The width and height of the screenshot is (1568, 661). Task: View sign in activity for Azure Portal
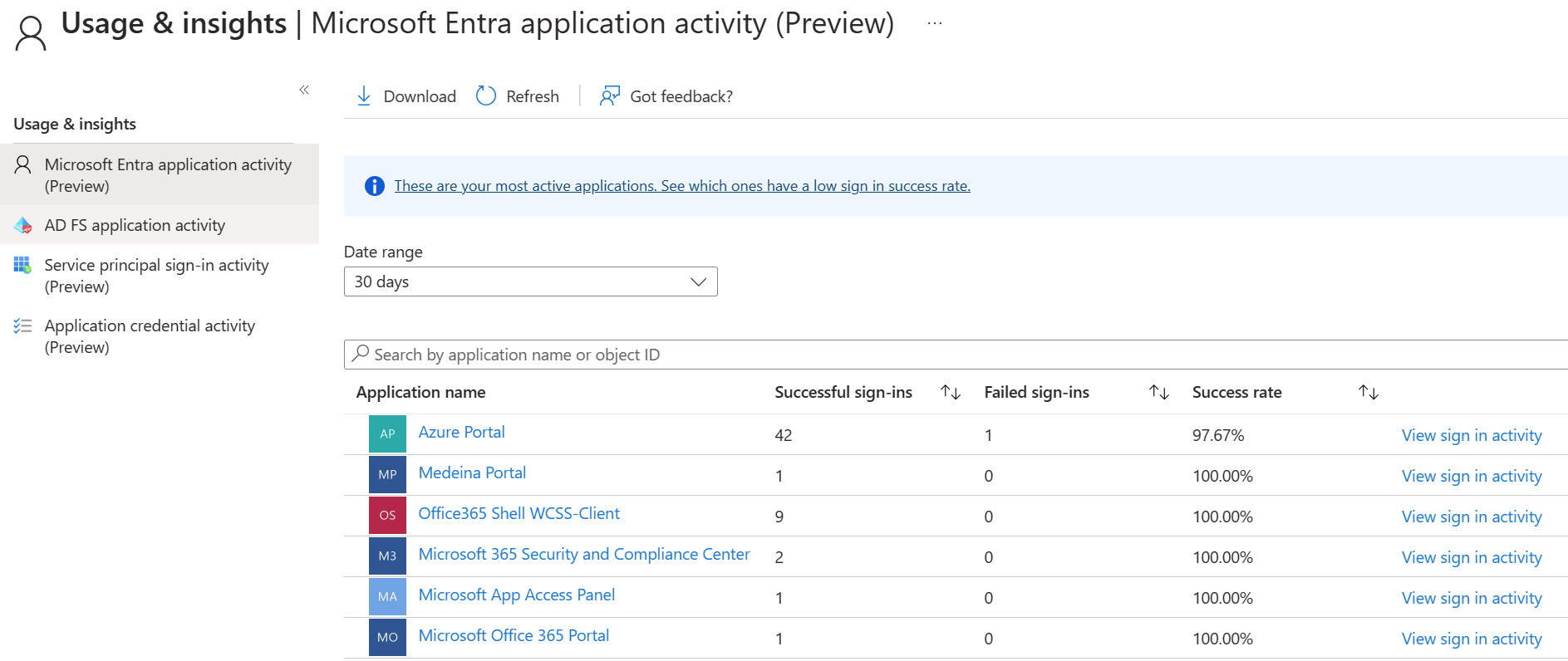coord(1472,435)
